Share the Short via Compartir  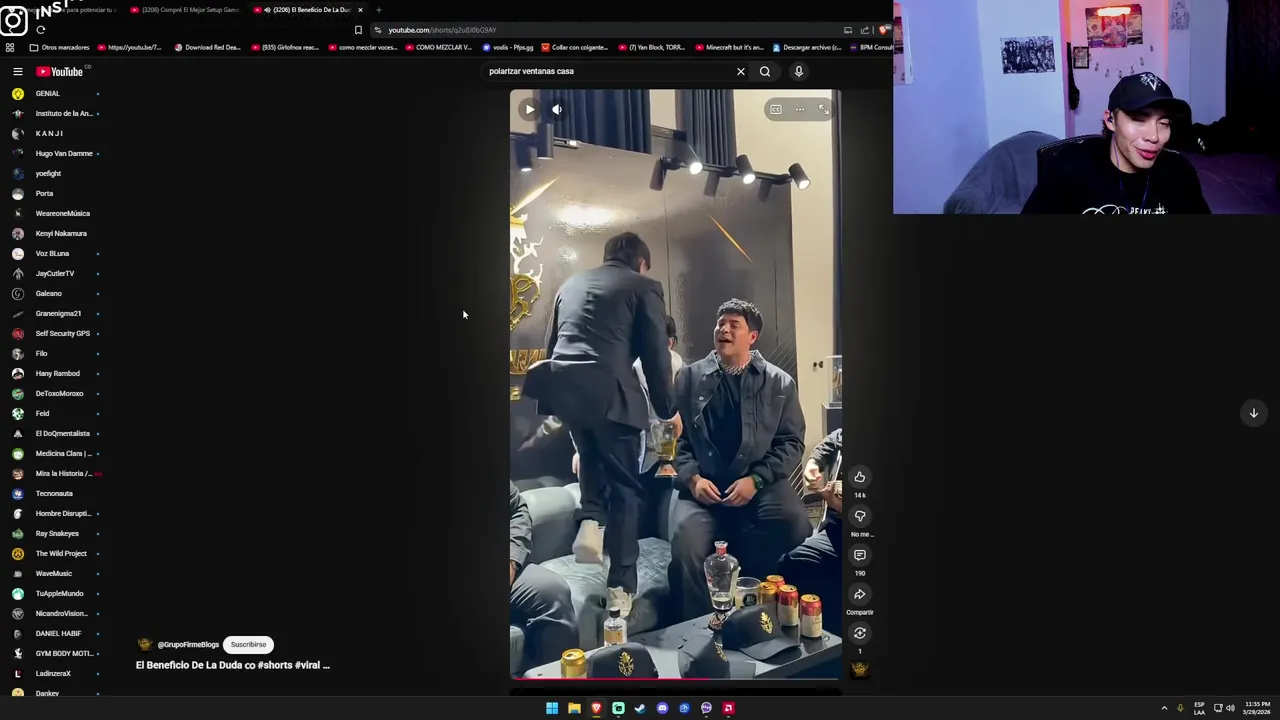tap(859, 594)
